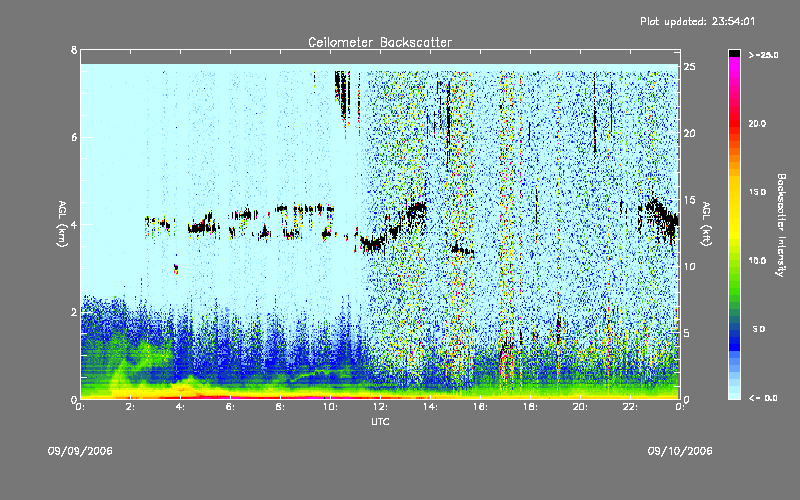Click the blue region at 5.0 on colorbar
The height and width of the screenshot is (500, 800).
pyautogui.click(x=734, y=330)
